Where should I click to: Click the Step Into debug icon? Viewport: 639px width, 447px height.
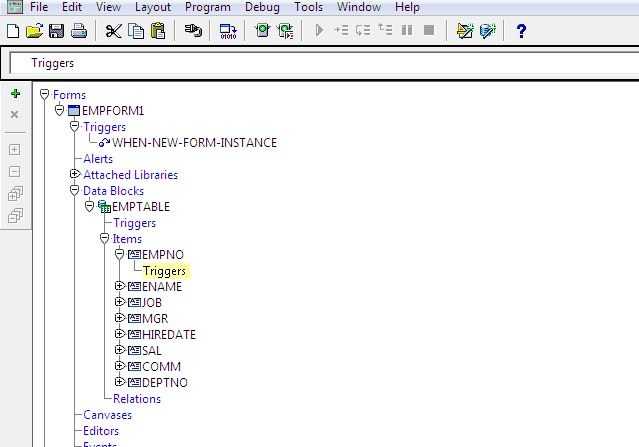tap(342, 30)
